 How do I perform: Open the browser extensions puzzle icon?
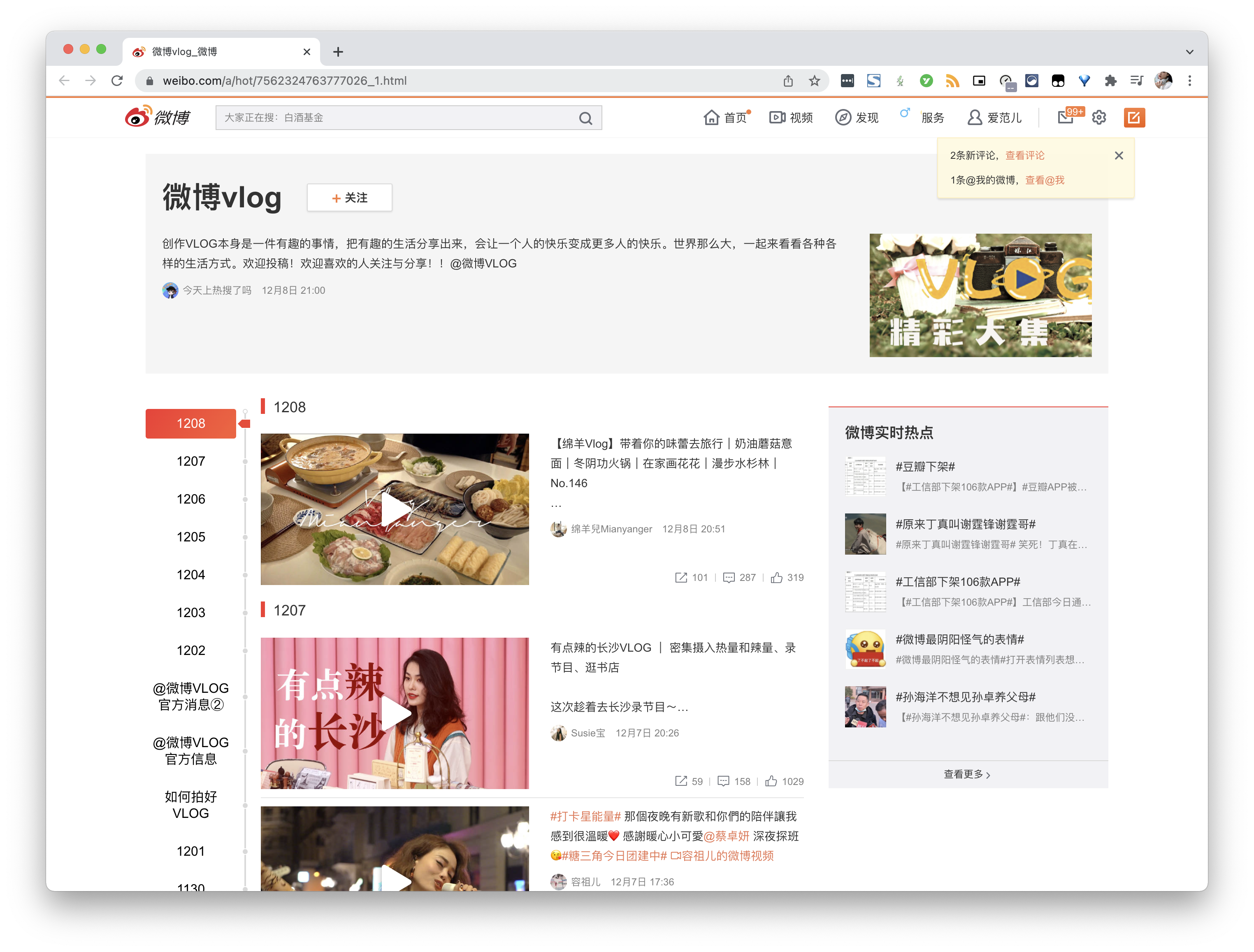point(1110,81)
